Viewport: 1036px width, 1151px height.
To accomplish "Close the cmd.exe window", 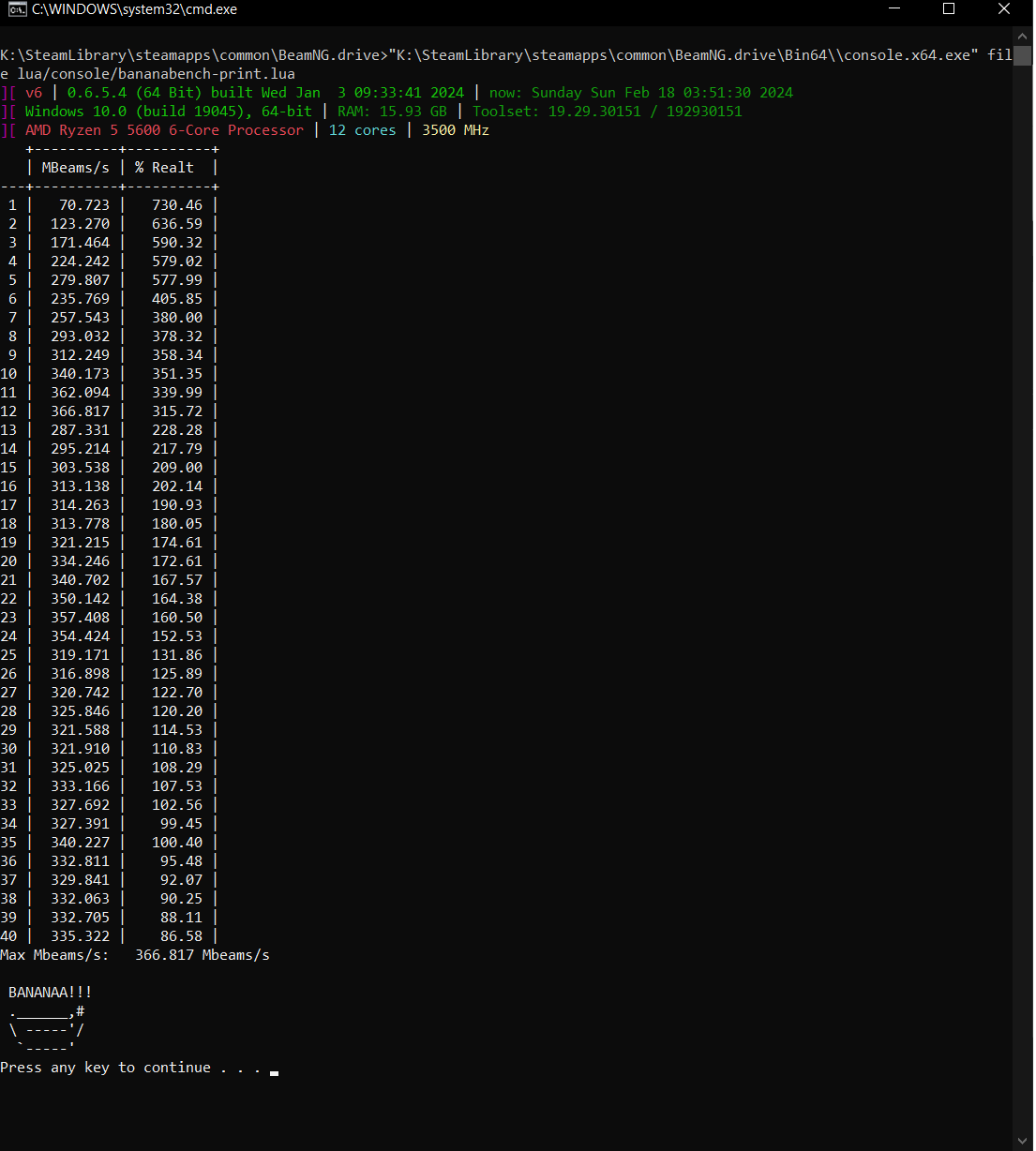I will (x=1004, y=9).
